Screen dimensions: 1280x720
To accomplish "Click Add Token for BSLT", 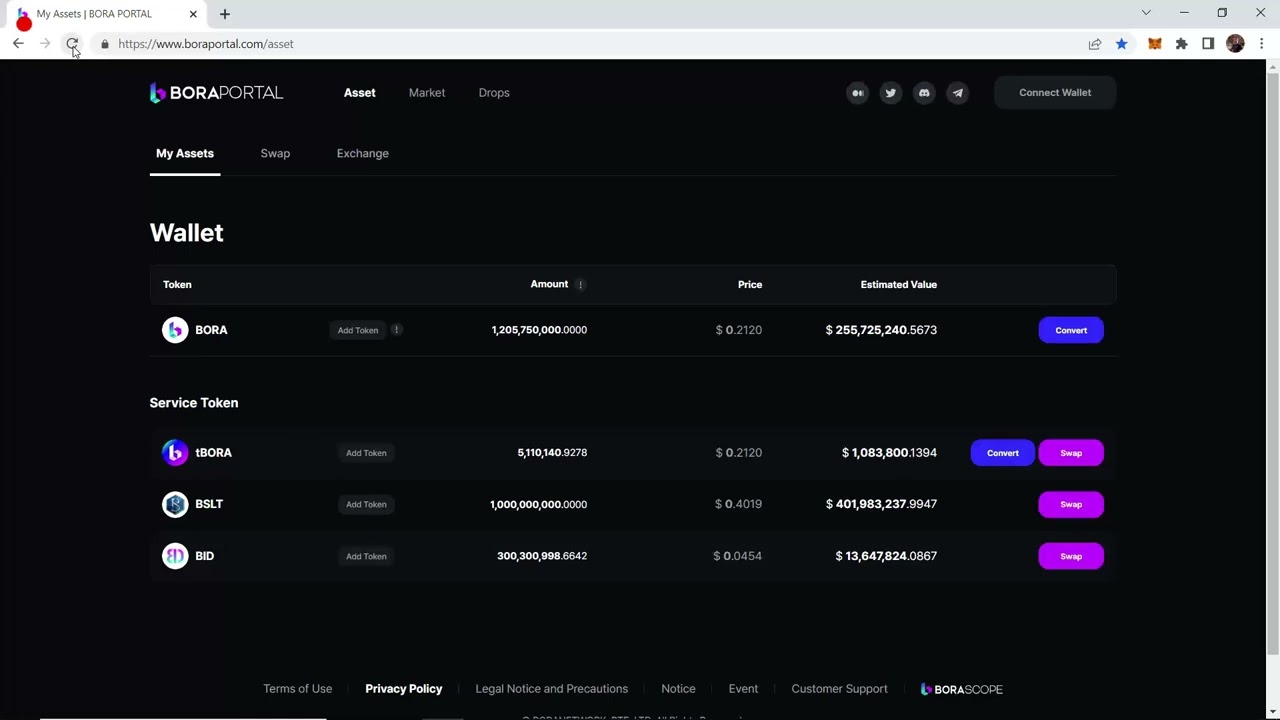I will point(366,505).
